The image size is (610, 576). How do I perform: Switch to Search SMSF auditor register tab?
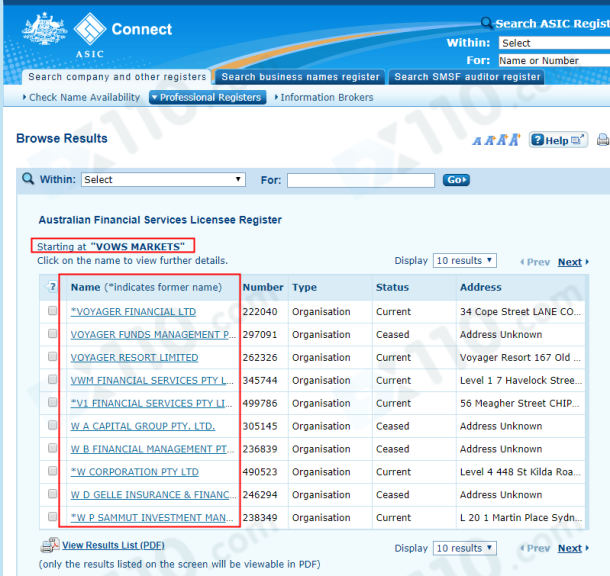tap(467, 77)
